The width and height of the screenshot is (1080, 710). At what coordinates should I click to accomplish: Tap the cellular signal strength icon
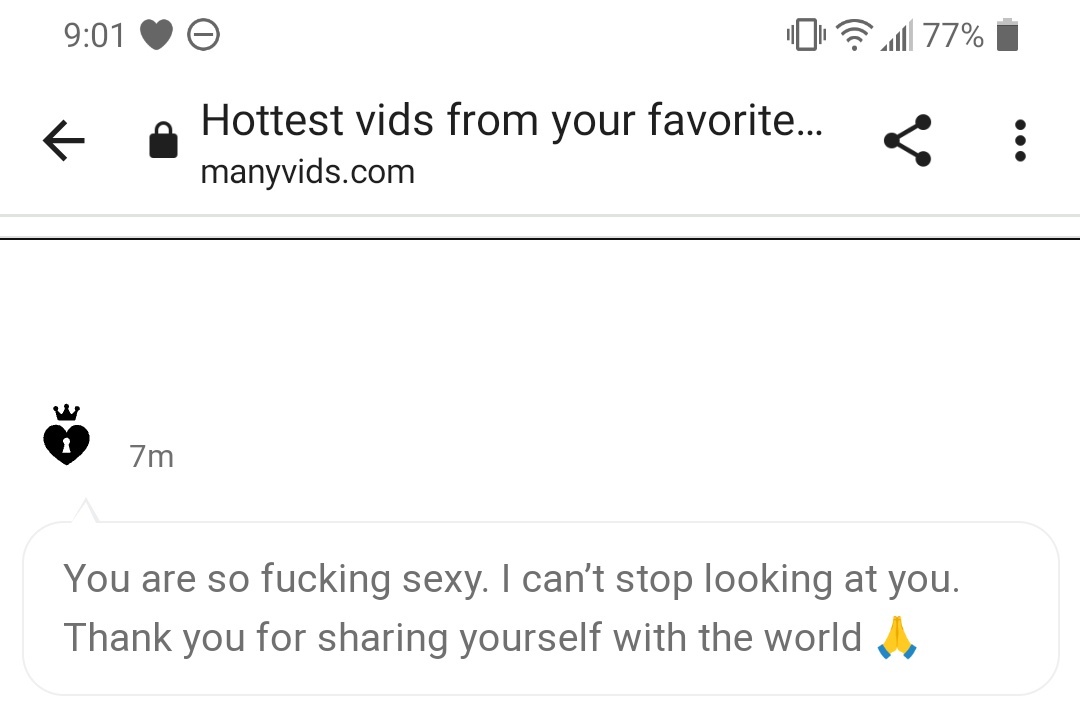897,35
